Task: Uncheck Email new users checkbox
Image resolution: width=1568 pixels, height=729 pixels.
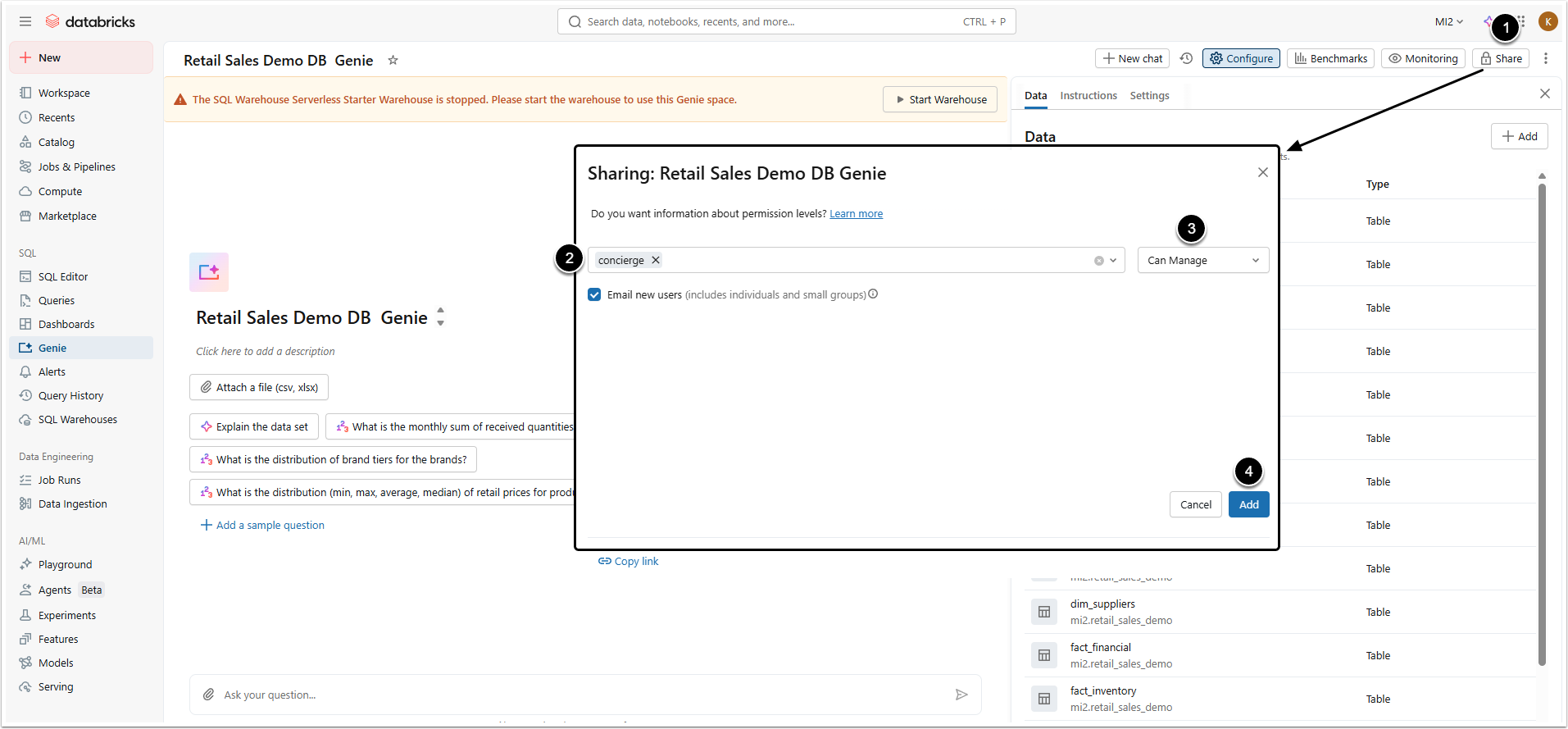Action: pyautogui.click(x=594, y=294)
